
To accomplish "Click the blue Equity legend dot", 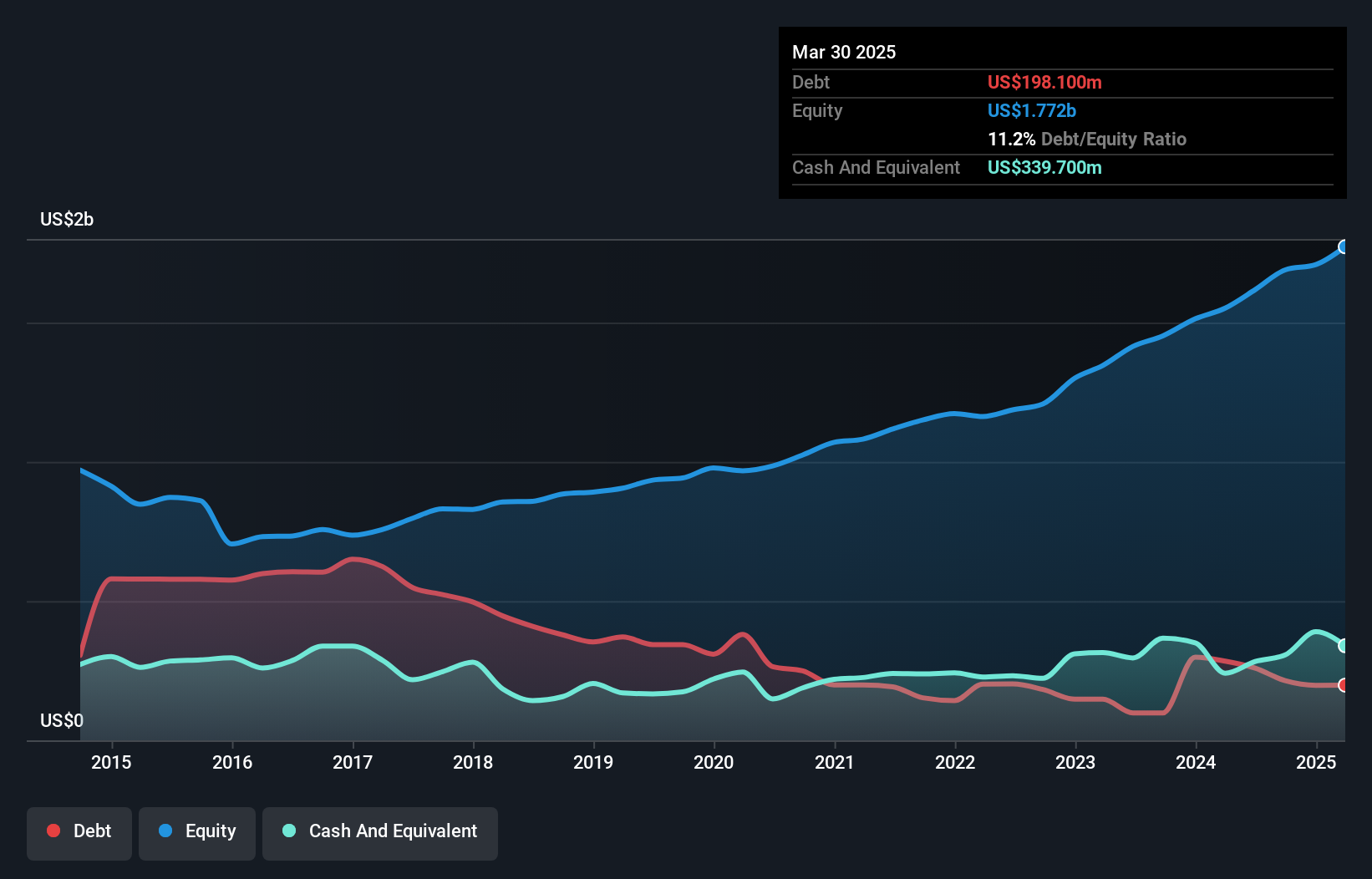I will tap(164, 831).
